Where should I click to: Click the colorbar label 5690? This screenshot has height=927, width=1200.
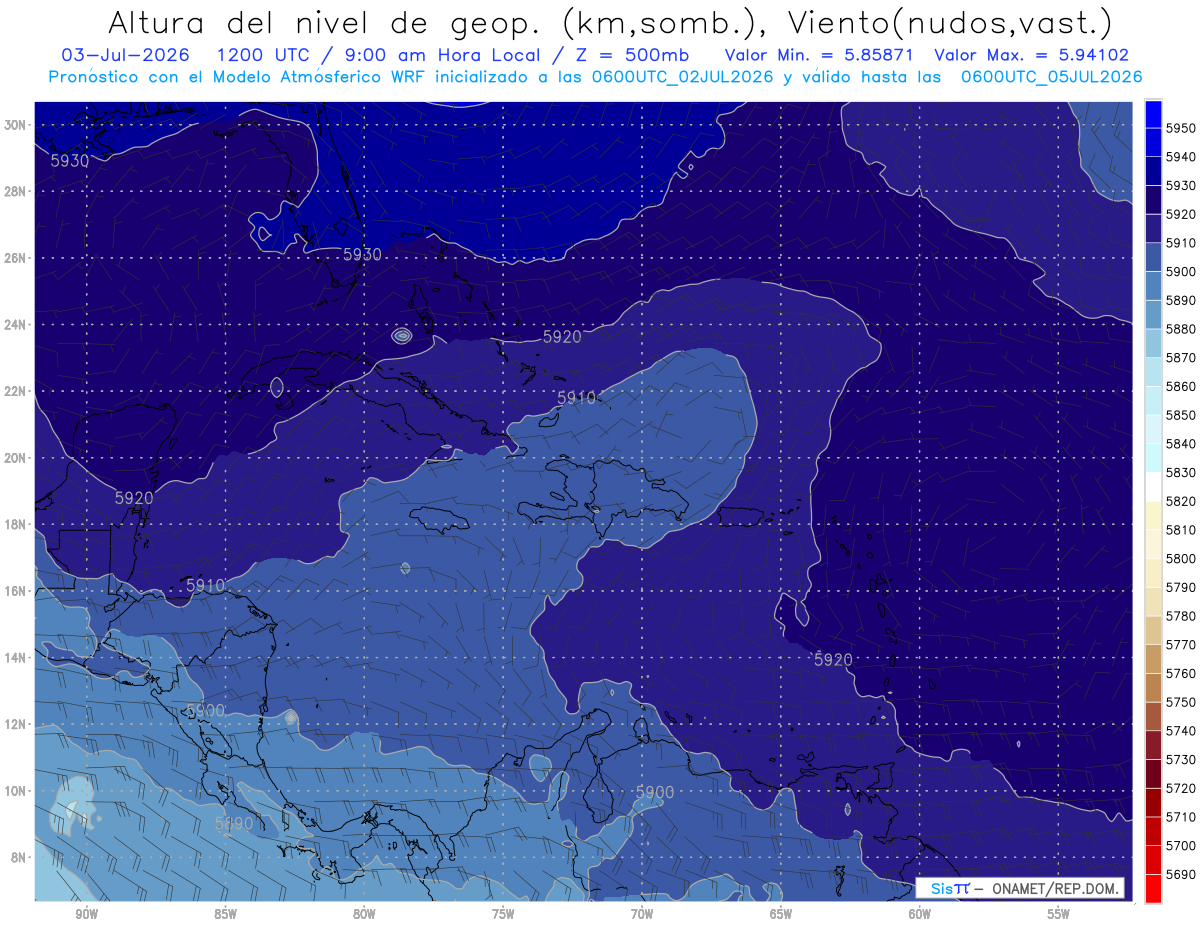(1181, 875)
